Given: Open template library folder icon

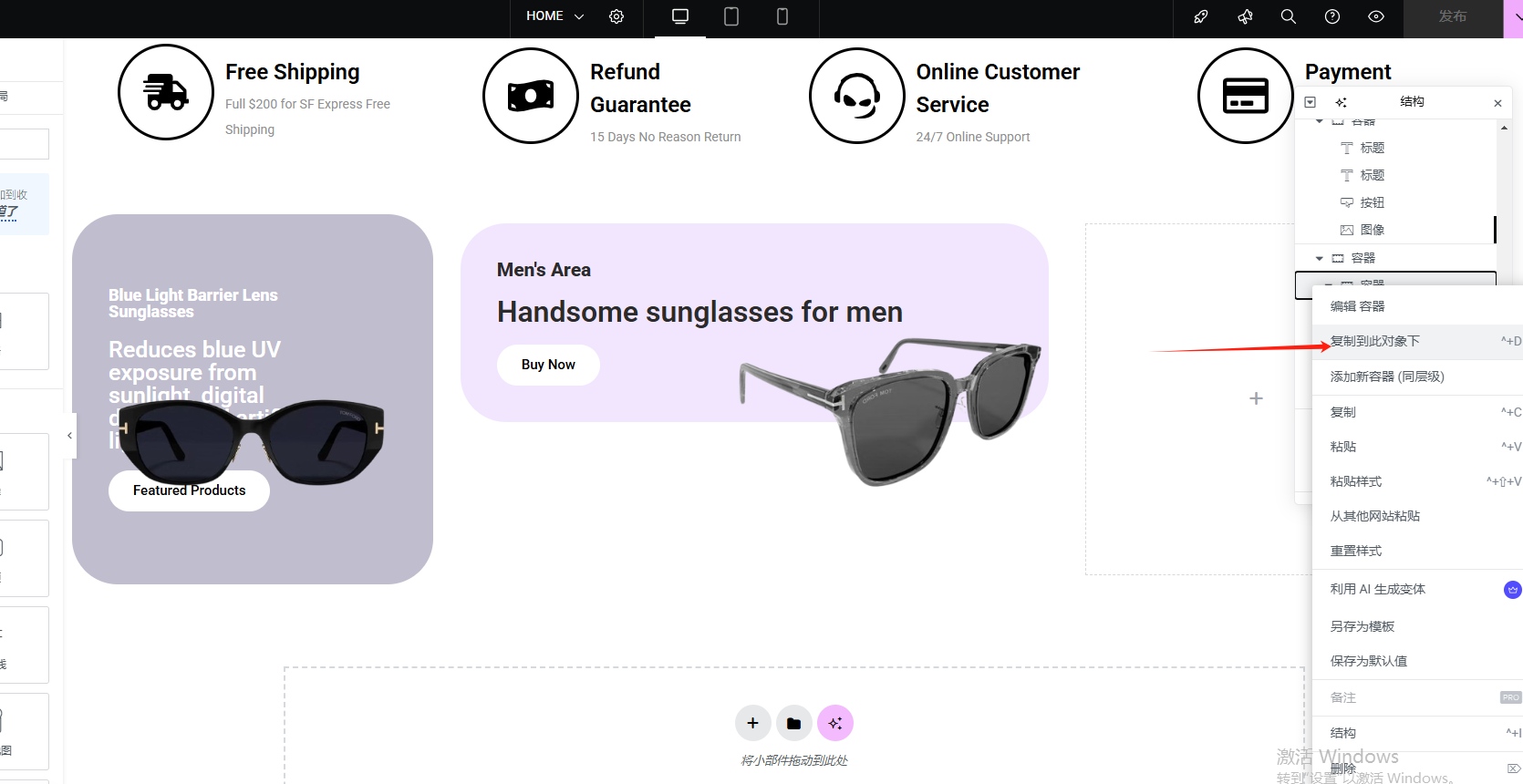Looking at the screenshot, I should click(x=793, y=723).
